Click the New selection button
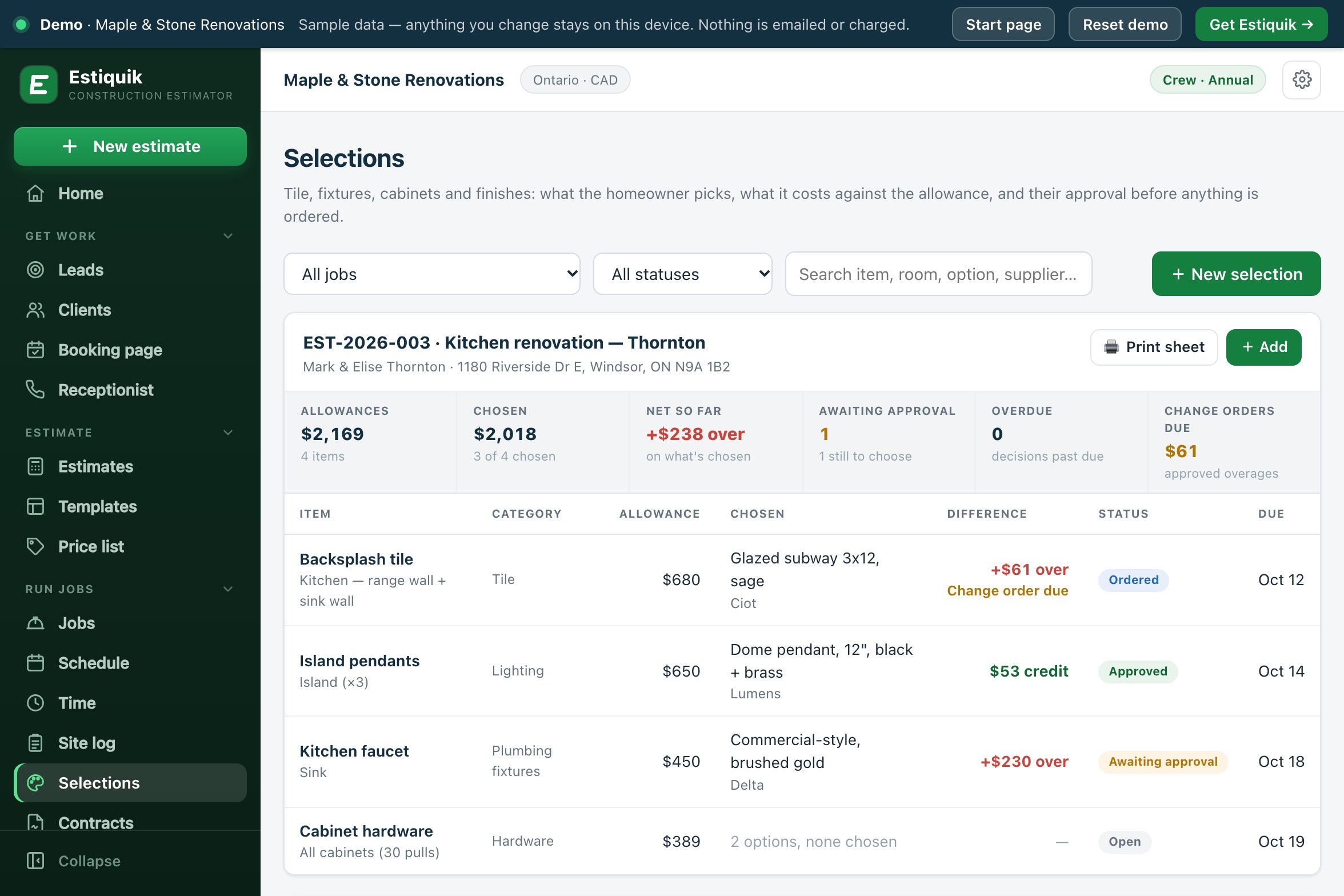1344x896 pixels. (x=1236, y=274)
